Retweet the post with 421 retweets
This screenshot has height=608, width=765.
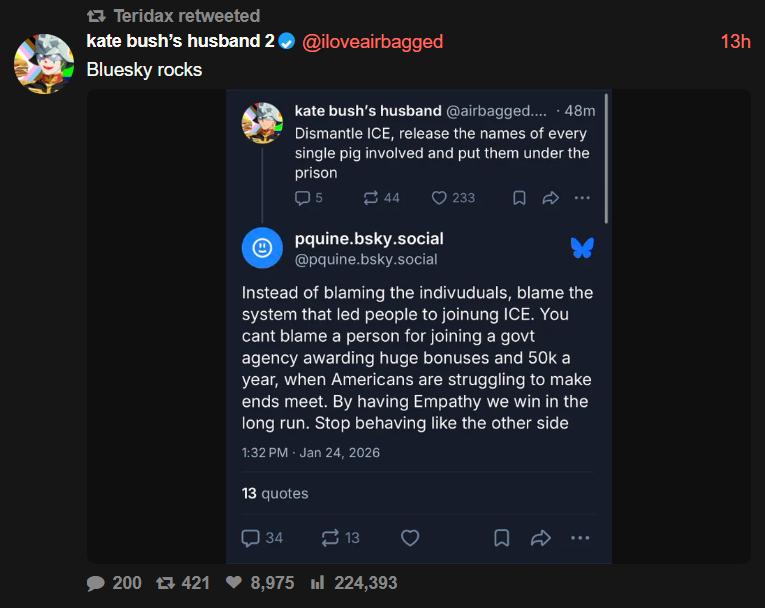tap(166, 582)
